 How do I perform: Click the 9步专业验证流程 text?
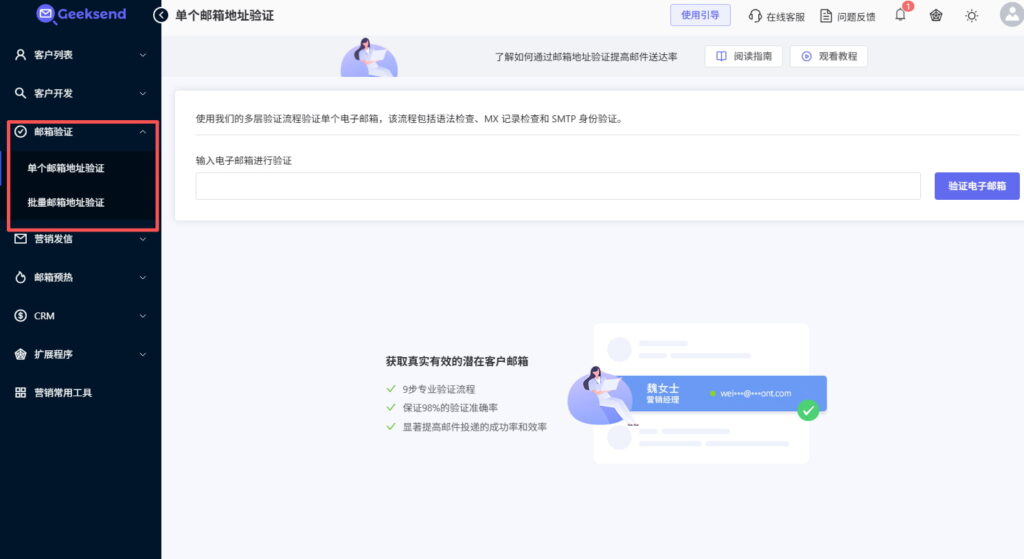pos(439,389)
